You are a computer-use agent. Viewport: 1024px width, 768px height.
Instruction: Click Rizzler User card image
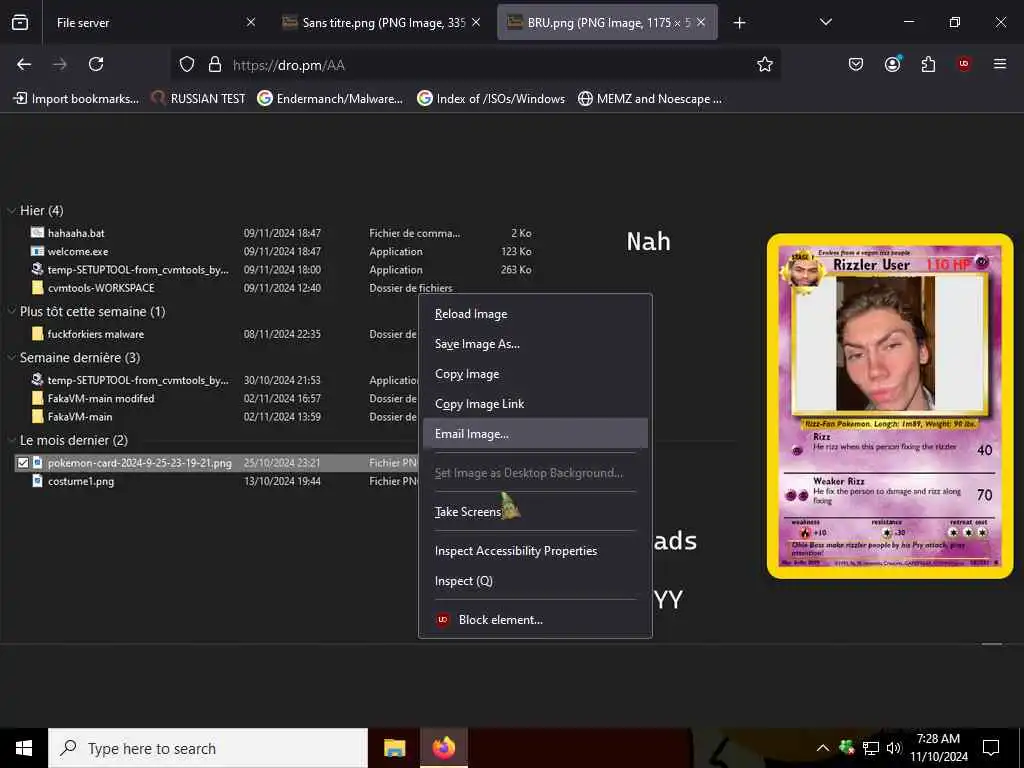point(890,406)
